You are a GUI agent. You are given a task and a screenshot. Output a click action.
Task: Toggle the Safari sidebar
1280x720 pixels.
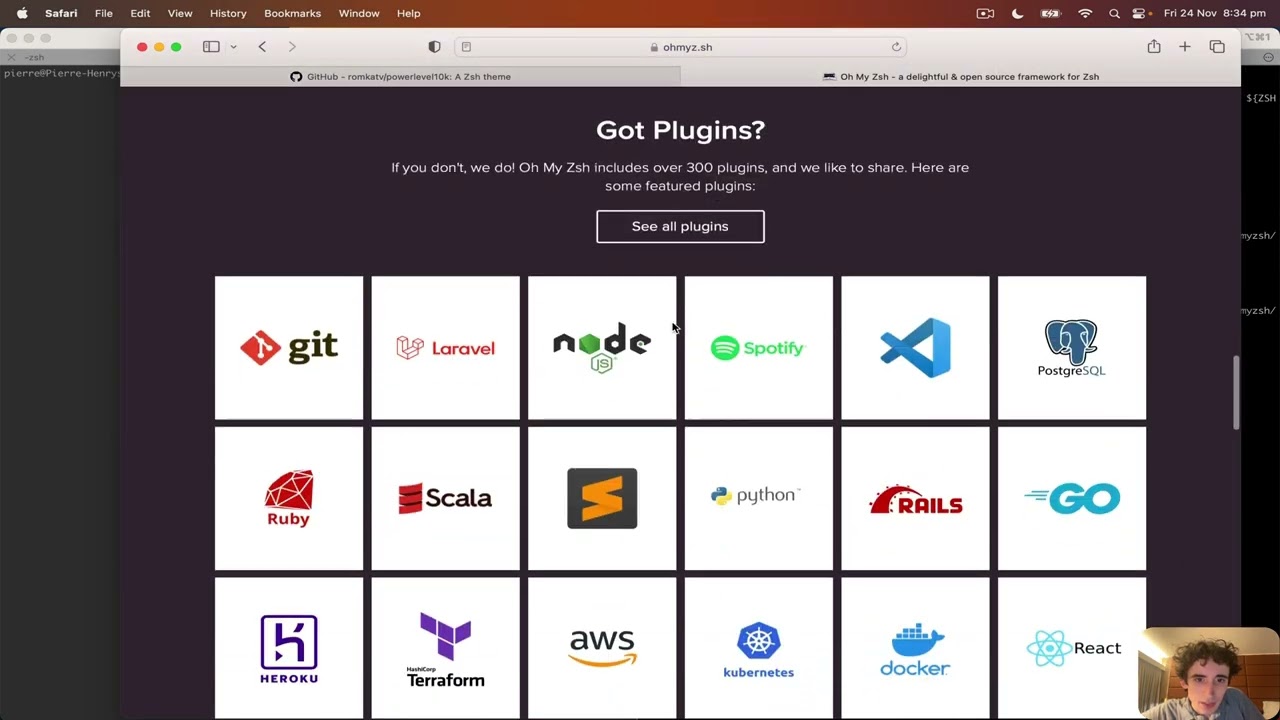coord(211,47)
